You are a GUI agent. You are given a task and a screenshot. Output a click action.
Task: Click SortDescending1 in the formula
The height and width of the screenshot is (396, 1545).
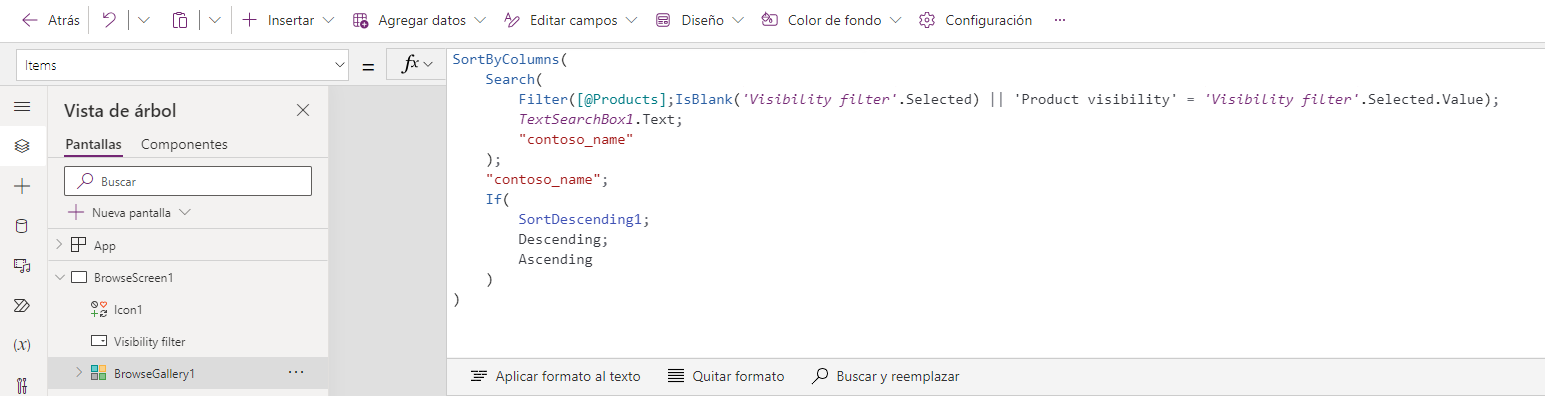[580, 219]
